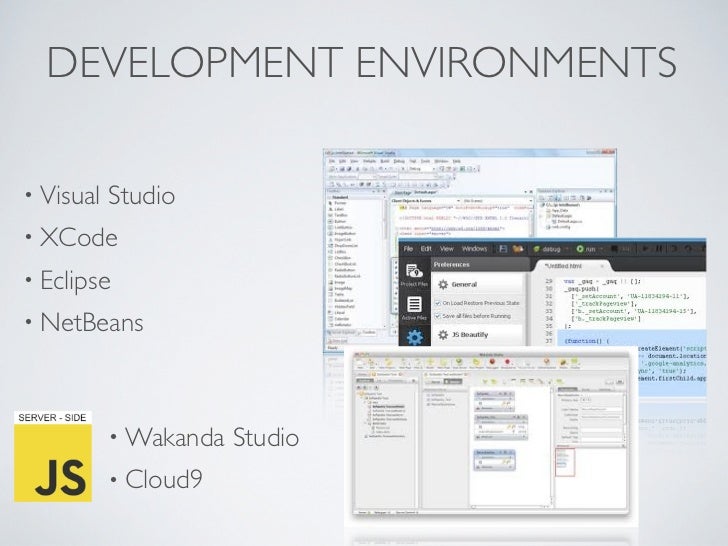
Task: Open the Active Files sidebar panel
Action: click(x=414, y=308)
